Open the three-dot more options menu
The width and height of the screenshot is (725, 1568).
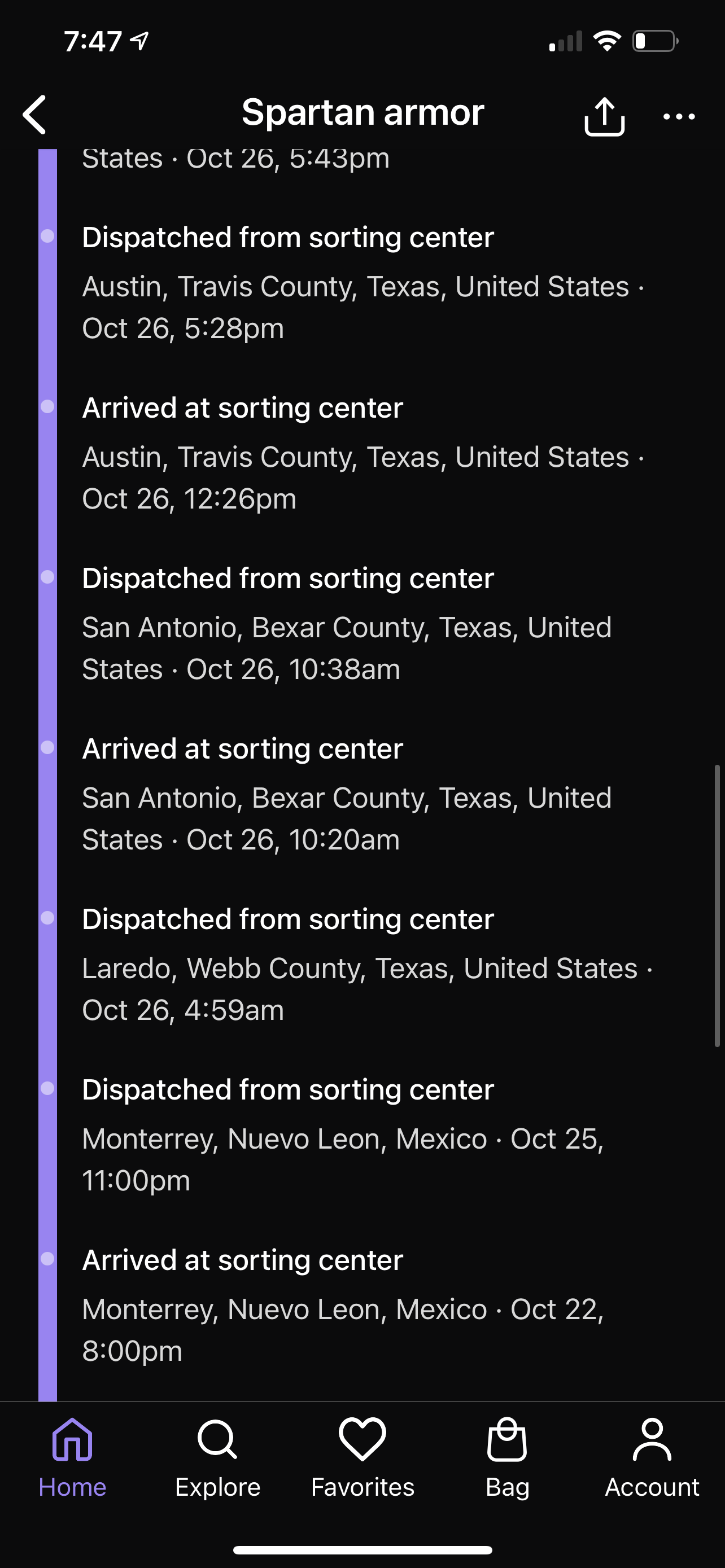click(679, 116)
